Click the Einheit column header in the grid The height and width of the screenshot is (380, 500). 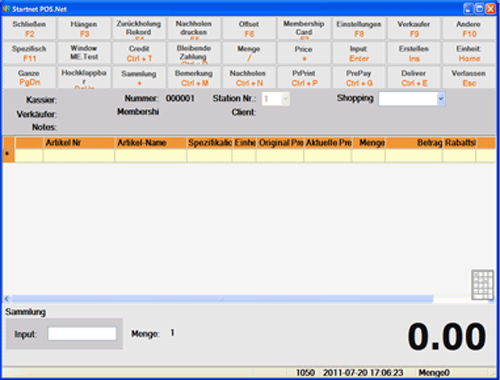pos(244,143)
